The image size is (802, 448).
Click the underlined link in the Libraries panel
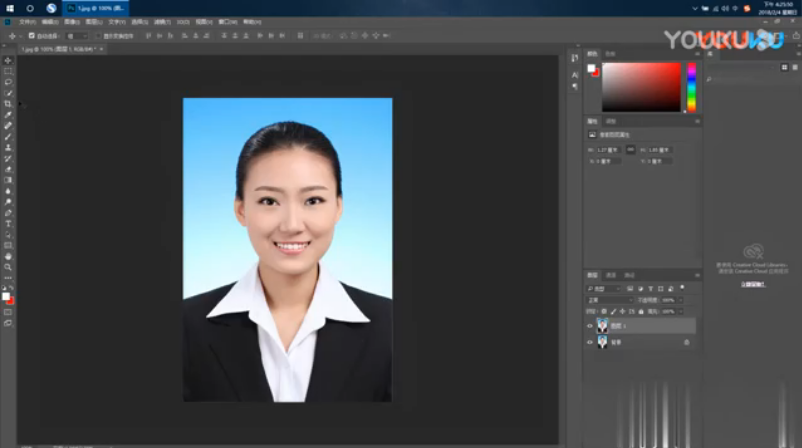[754, 284]
